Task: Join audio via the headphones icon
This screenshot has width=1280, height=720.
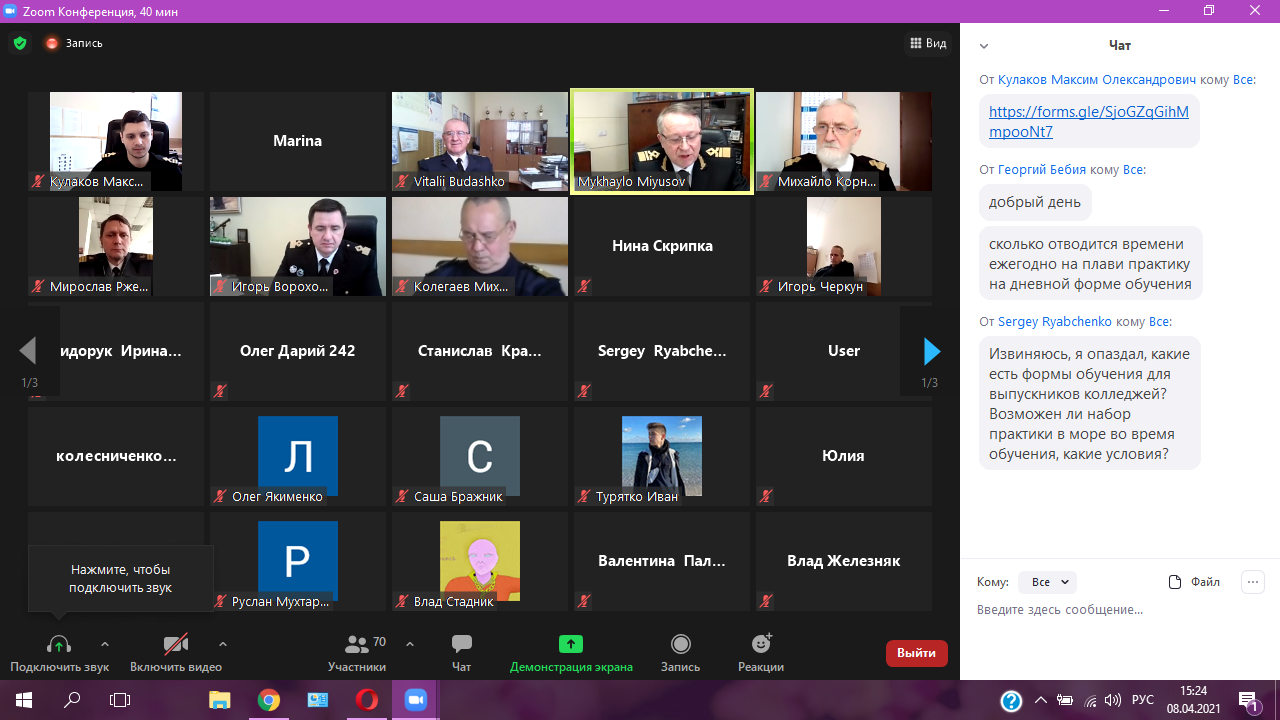Action: pos(59,645)
